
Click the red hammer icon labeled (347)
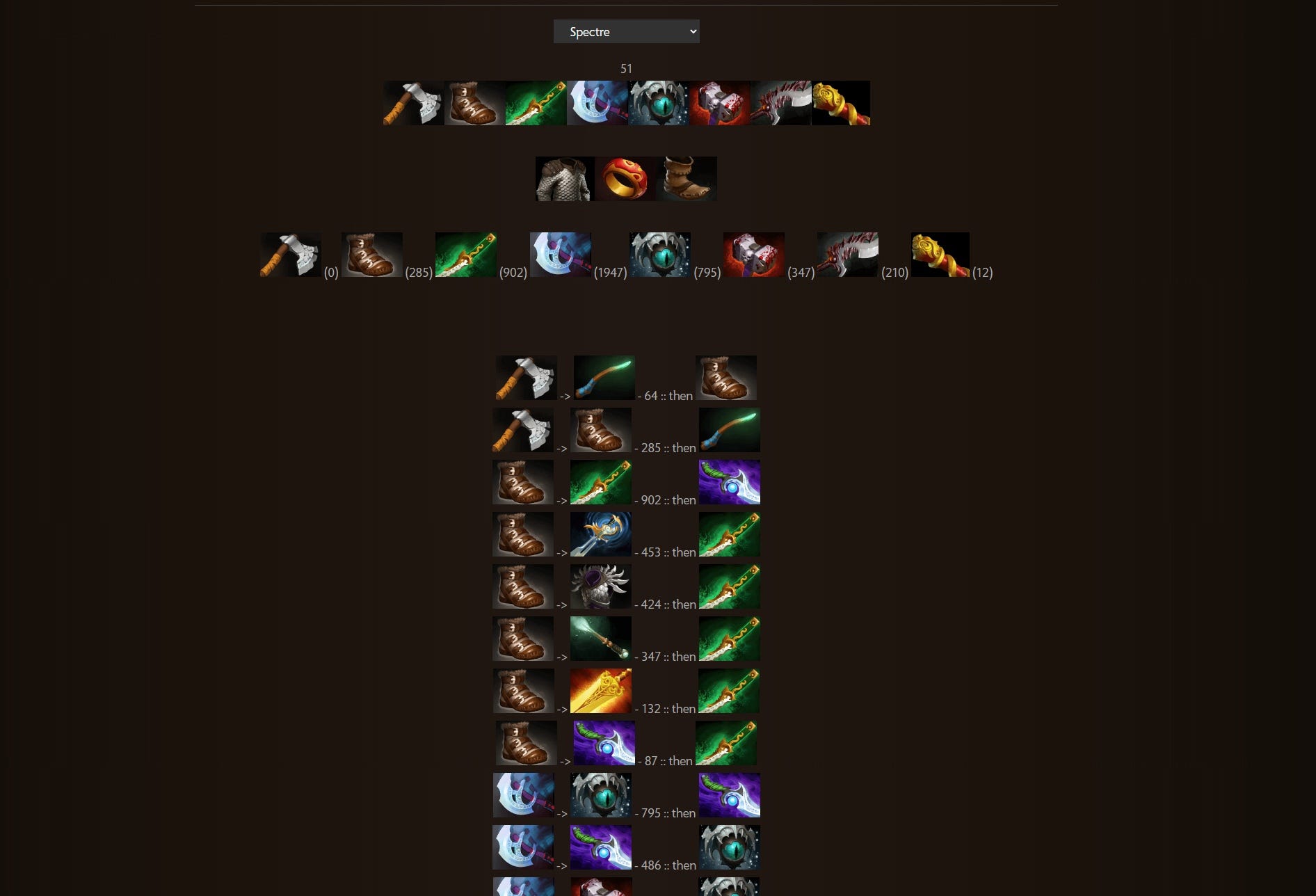tap(754, 255)
